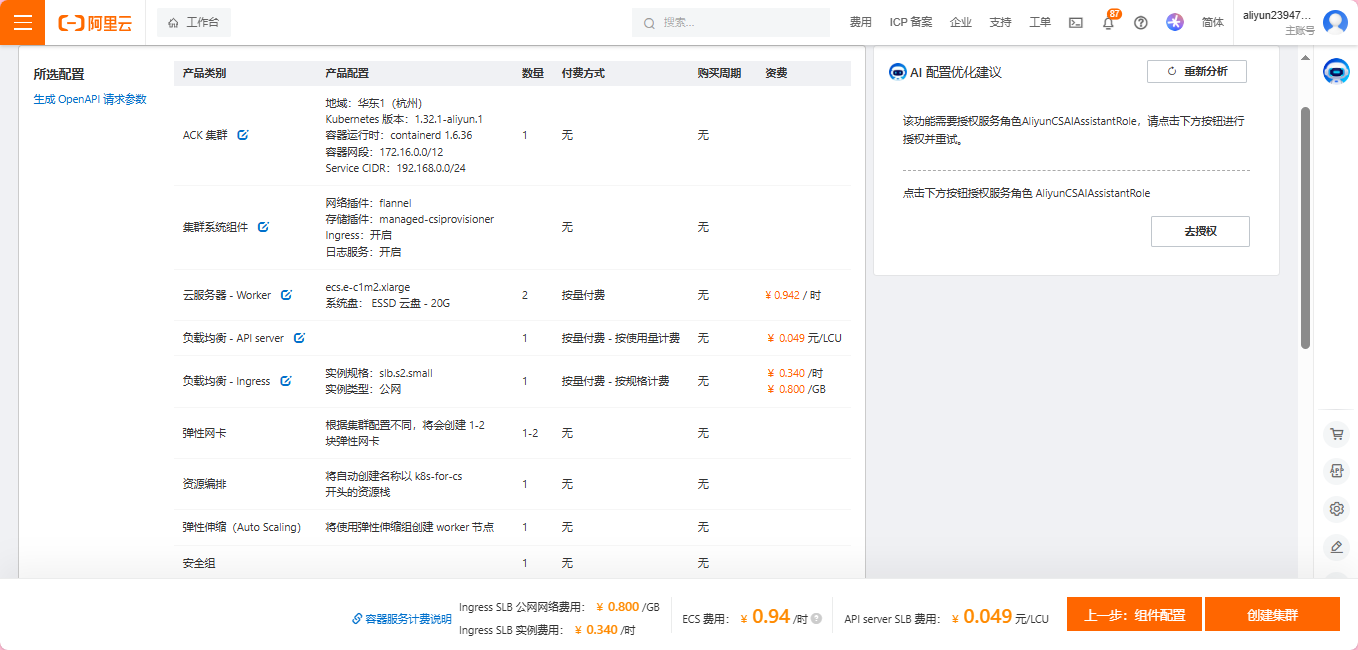Click the feedback pencil icon in the sidebar

coord(1336,547)
